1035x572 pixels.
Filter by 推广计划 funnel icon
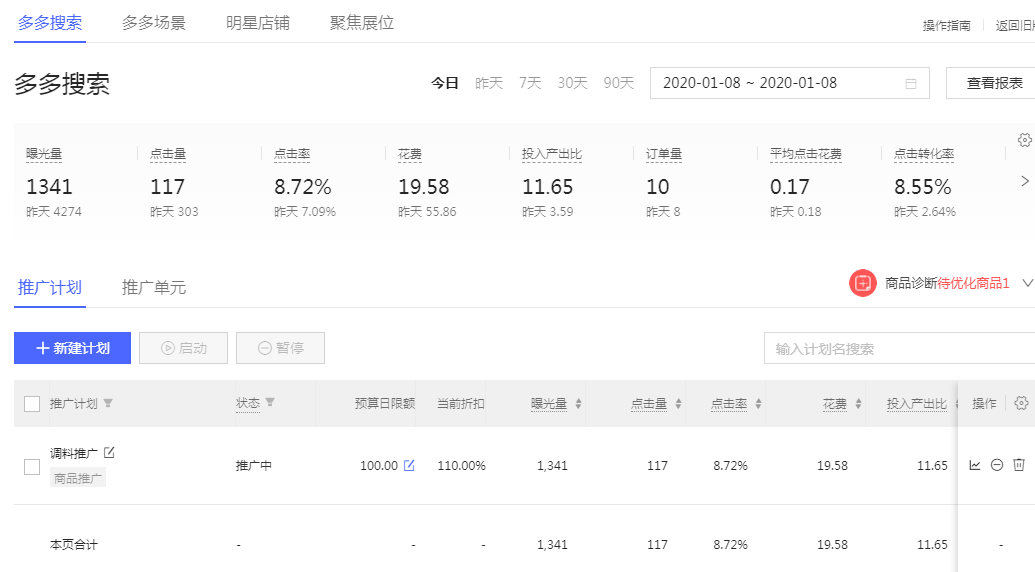(108, 403)
